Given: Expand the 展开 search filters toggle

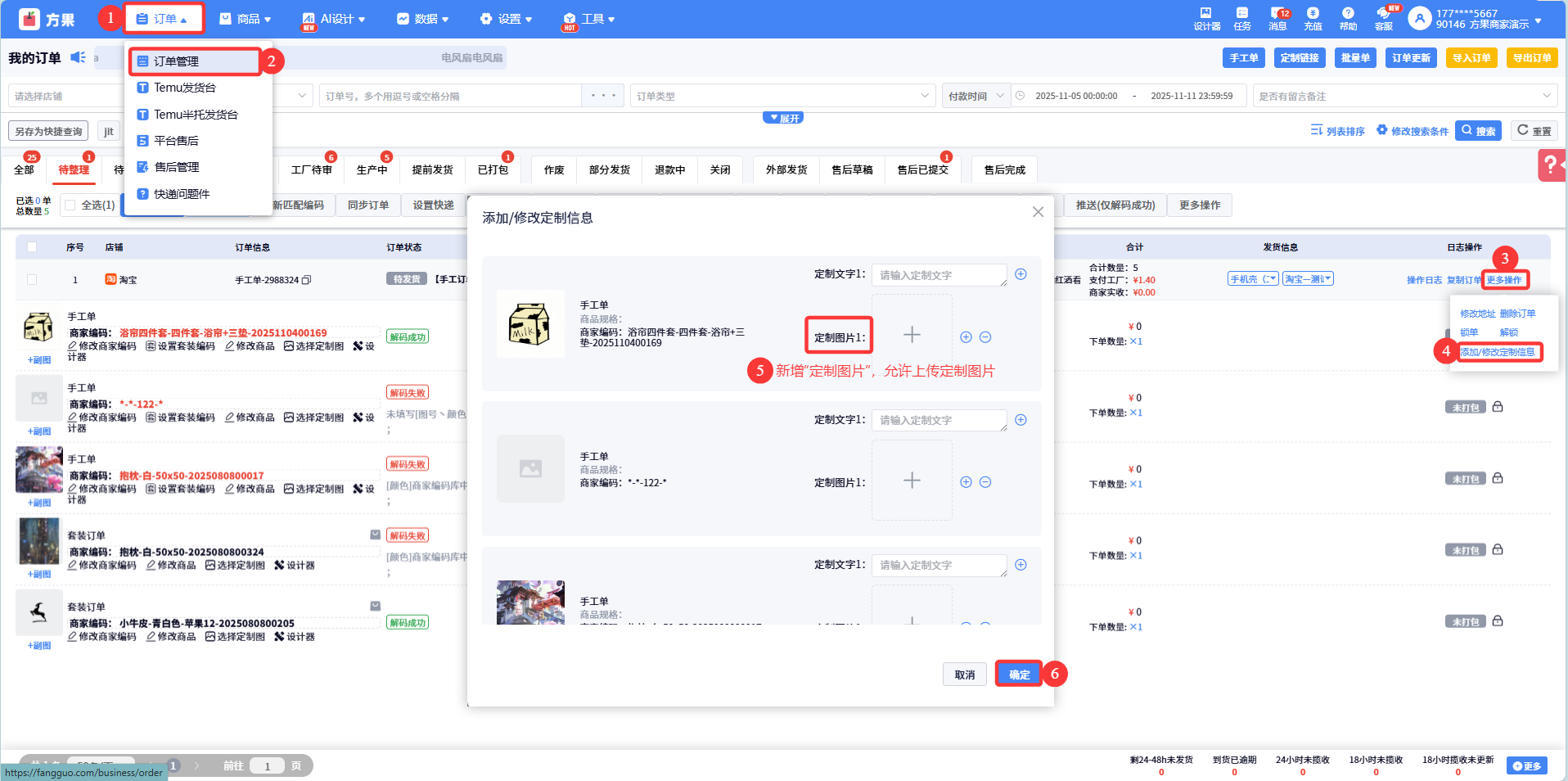Looking at the screenshot, I should [x=783, y=118].
